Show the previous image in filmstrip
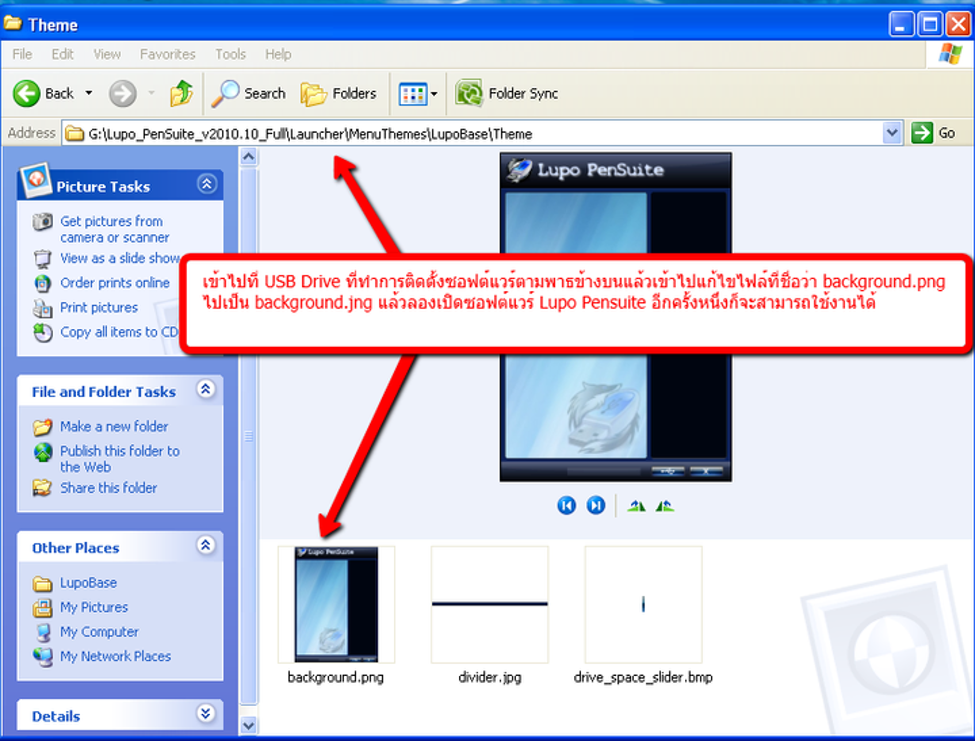Viewport: 977px width, 741px height. pos(566,505)
